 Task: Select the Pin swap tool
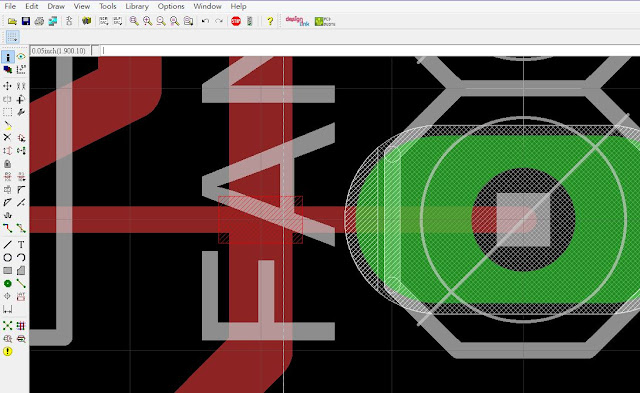coord(7,151)
